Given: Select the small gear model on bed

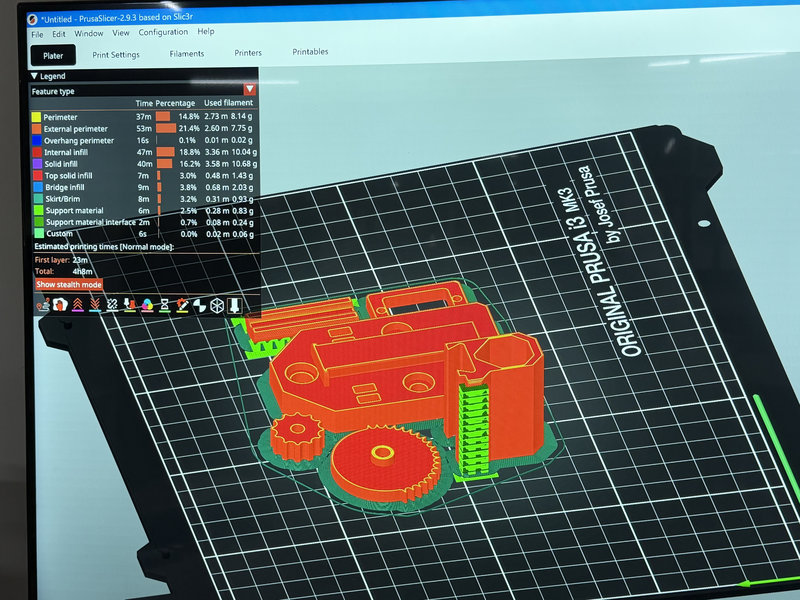Looking at the screenshot, I should (x=297, y=436).
